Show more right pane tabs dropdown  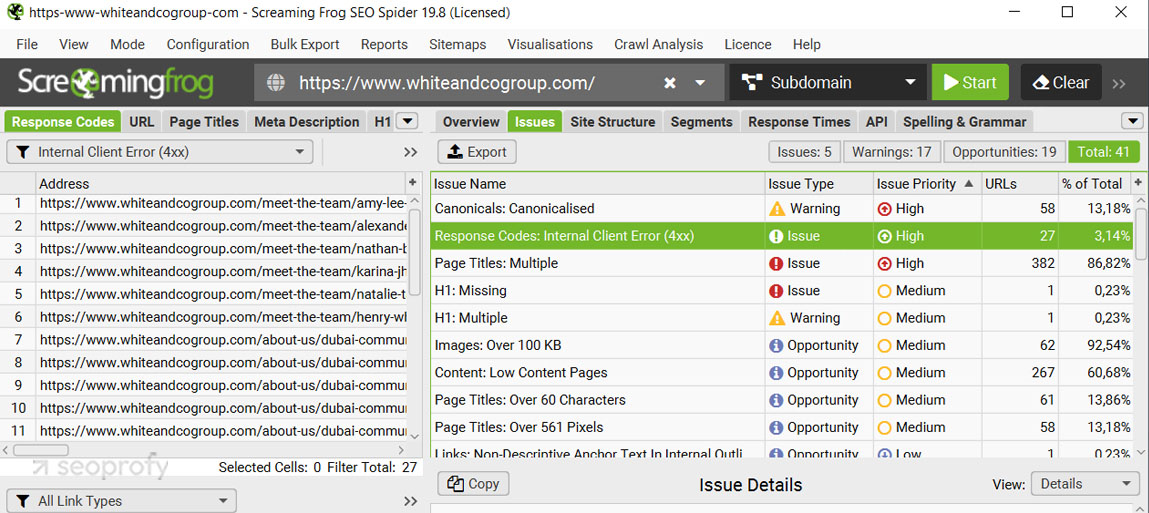(1133, 122)
